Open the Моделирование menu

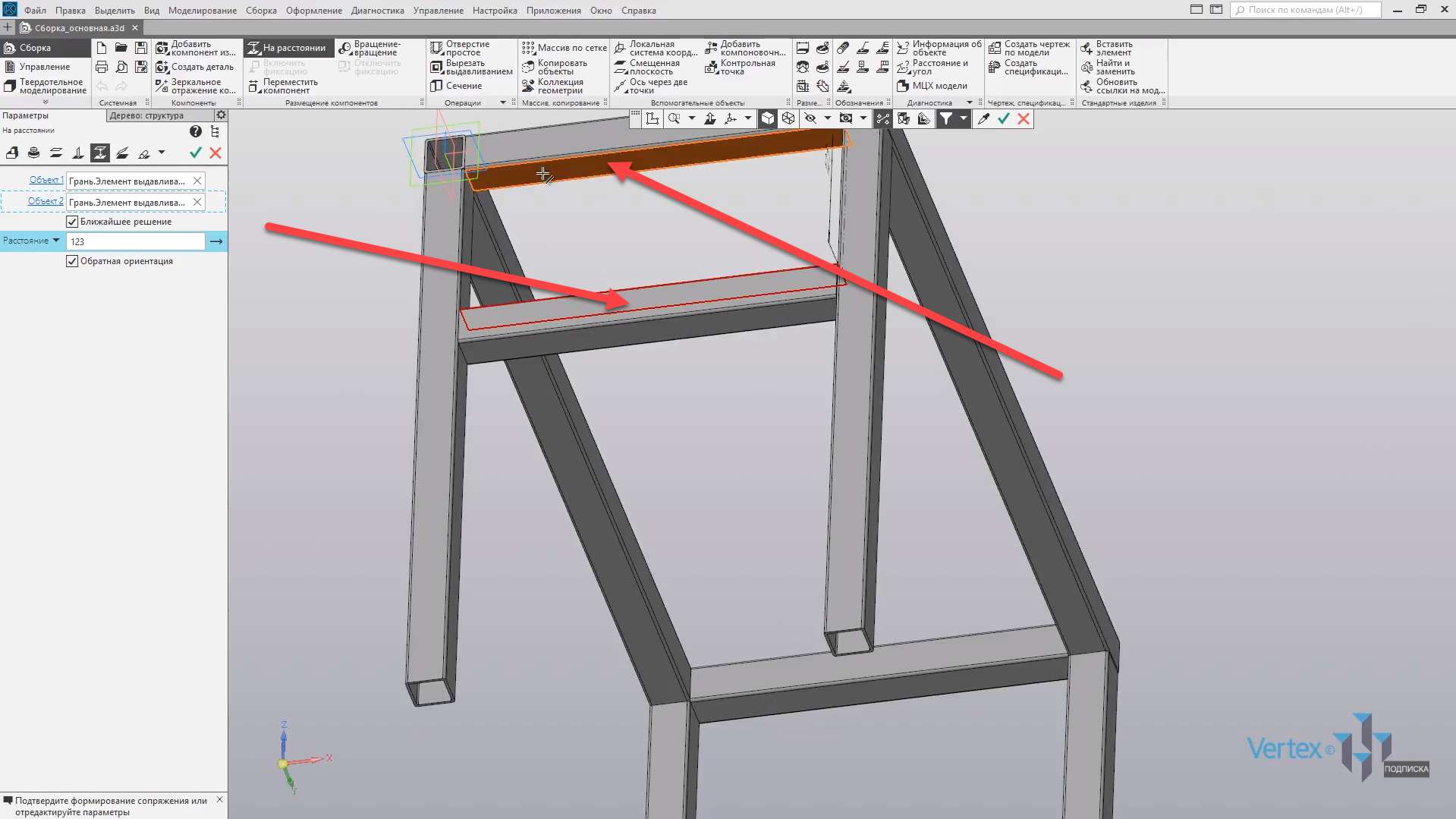[203, 11]
